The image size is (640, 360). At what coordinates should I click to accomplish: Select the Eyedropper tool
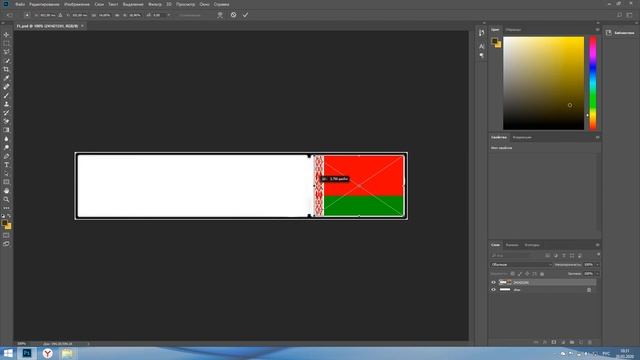[6, 78]
